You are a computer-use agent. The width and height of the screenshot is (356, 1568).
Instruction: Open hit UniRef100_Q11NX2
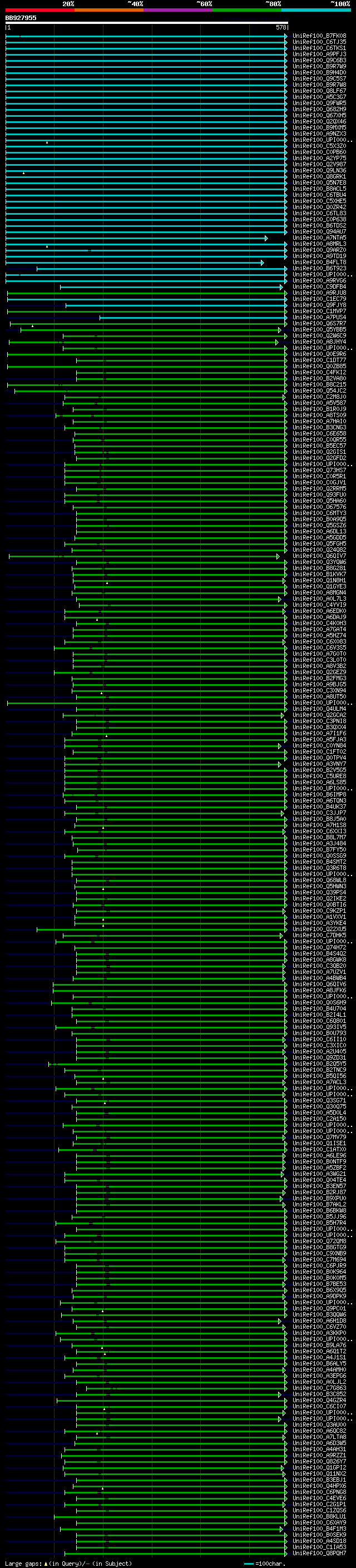319,1473
